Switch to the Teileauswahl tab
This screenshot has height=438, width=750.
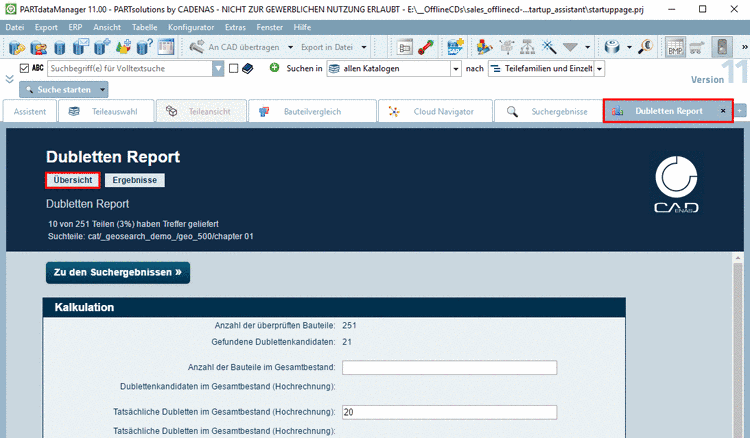click(x=106, y=111)
